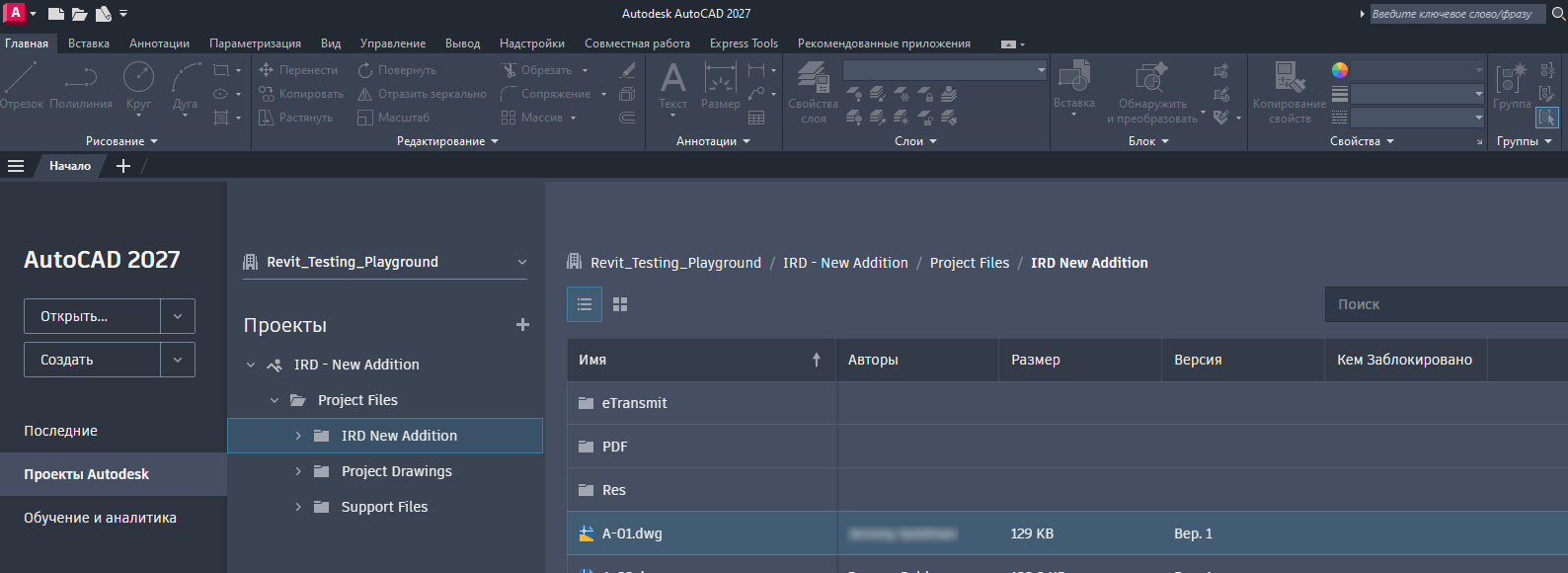Screen dimensions: 1568x573
Task: Click Project Files in the breadcrumb
Action: [x=970, y=263]
